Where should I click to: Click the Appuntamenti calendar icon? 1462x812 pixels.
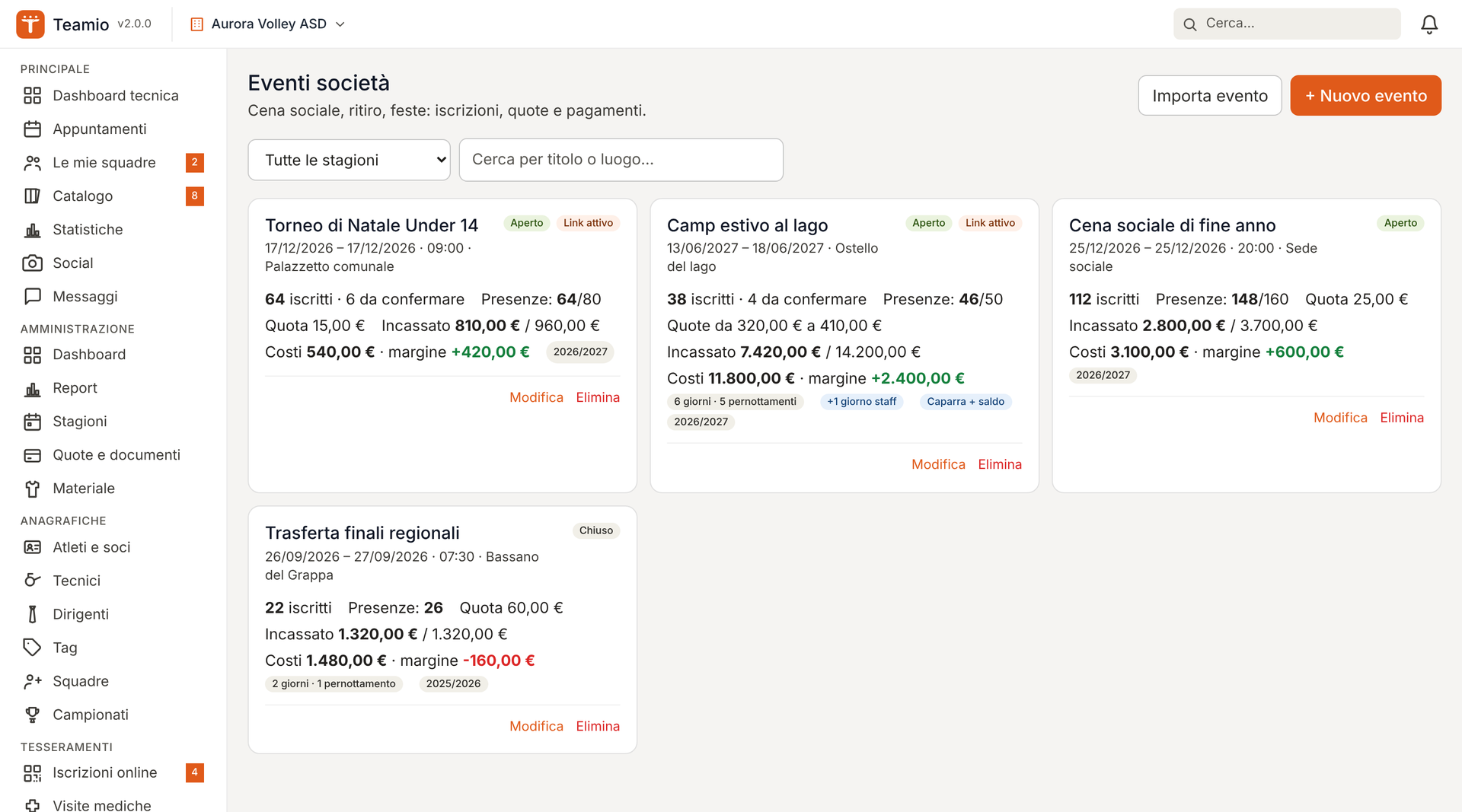[32, 129]
